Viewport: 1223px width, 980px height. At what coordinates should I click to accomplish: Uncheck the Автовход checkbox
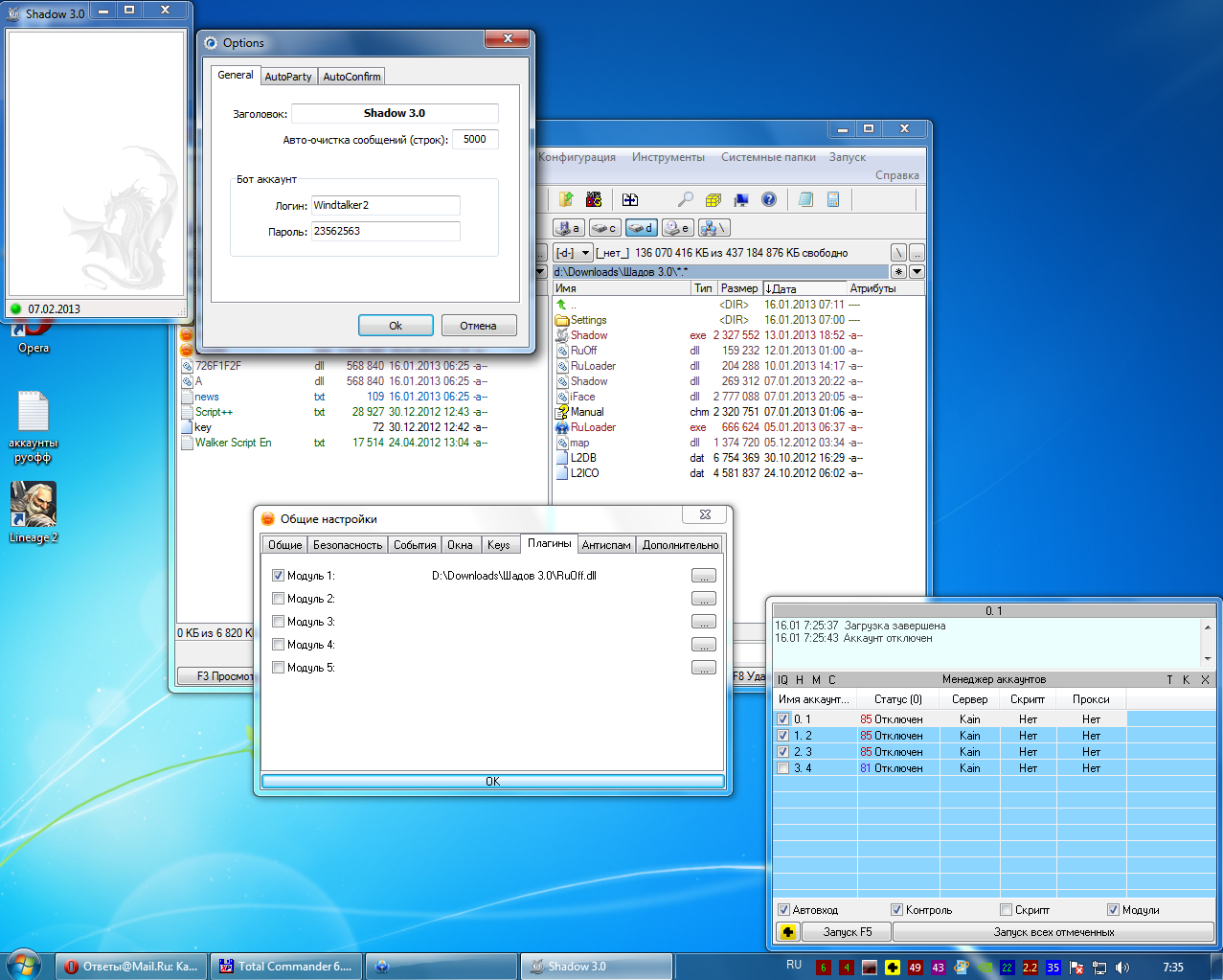coord(783,910)
